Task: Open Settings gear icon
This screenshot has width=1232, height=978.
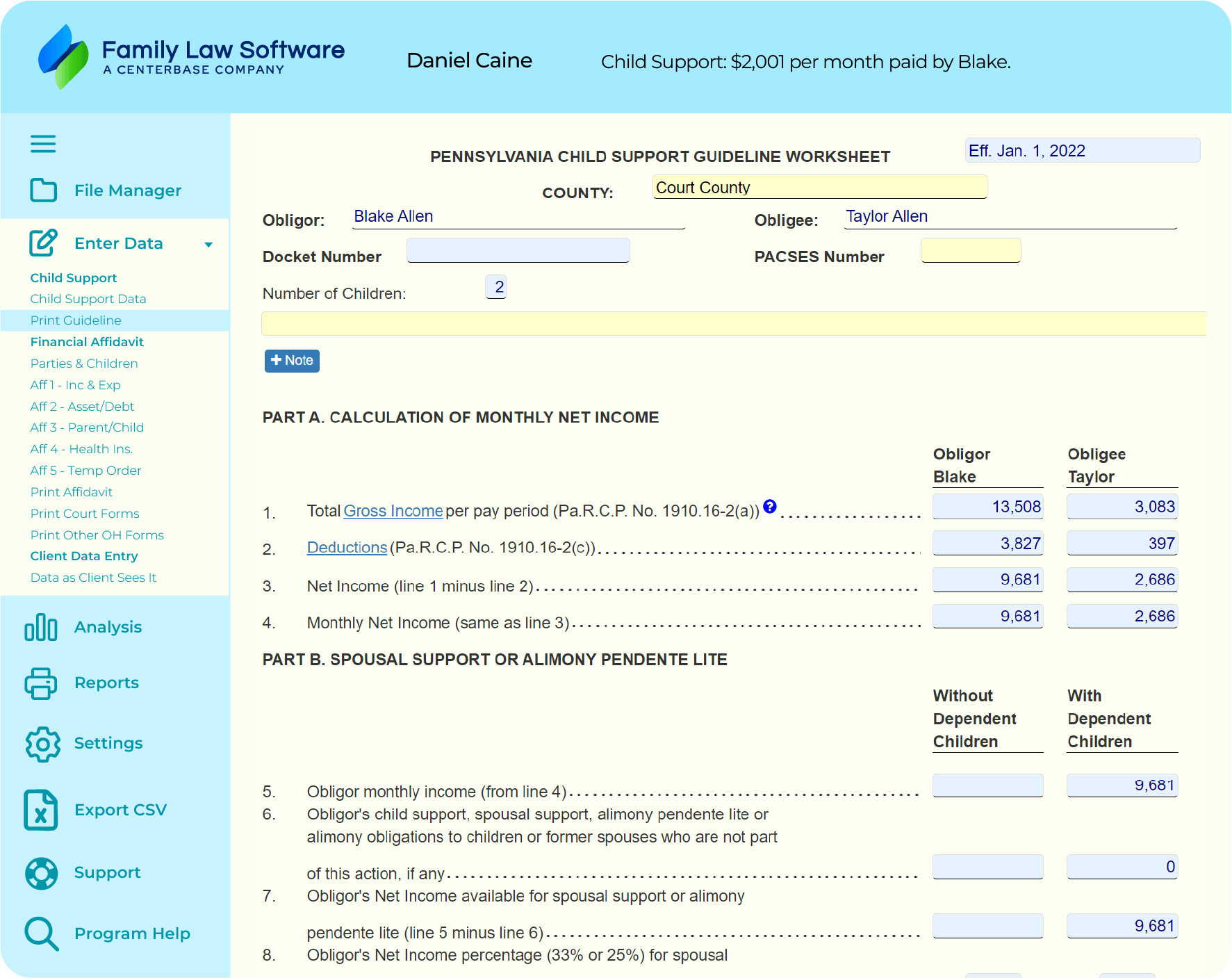Action: point(42,744)
